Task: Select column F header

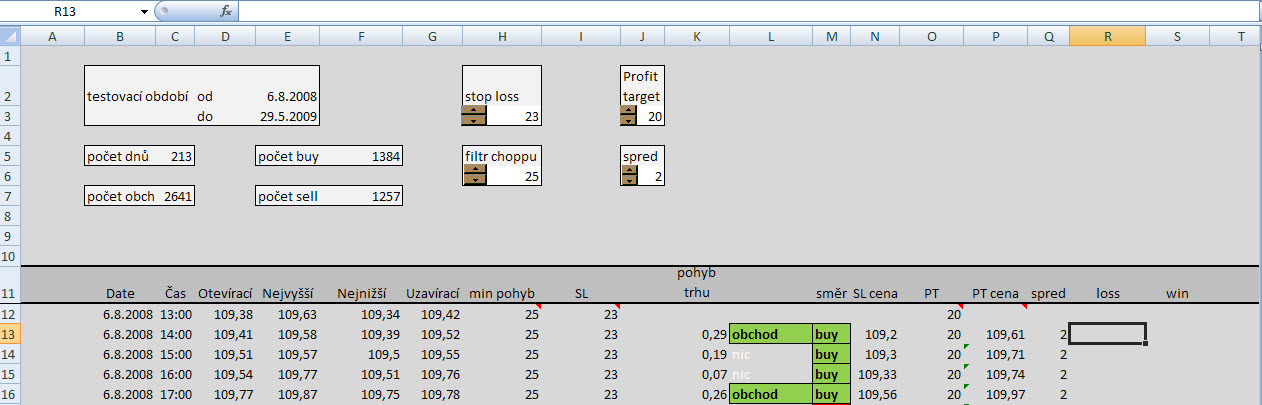Action: pos(360,36)
